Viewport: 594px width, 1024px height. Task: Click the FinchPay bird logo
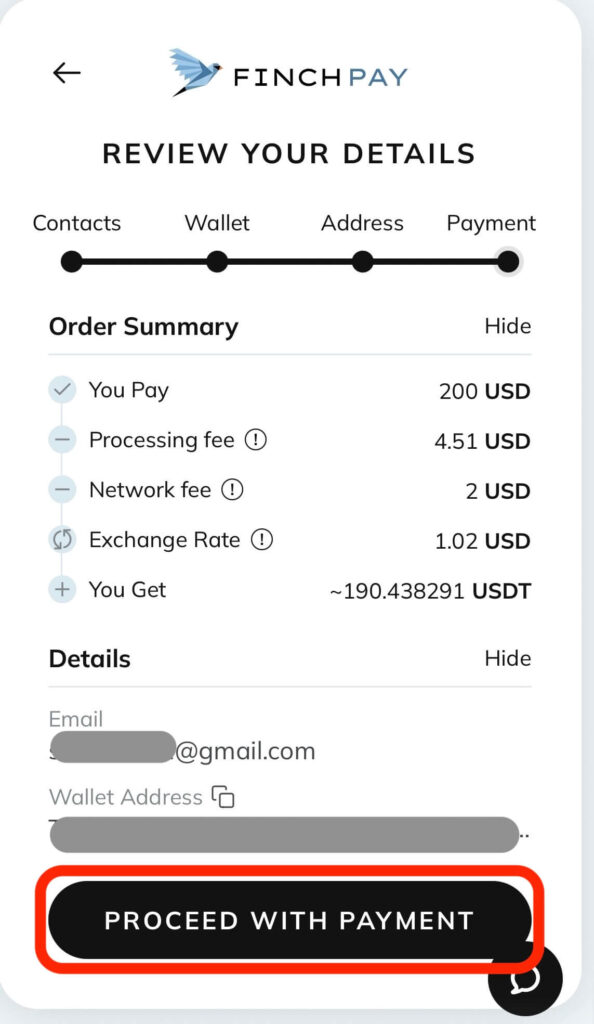tap(196, 70)
